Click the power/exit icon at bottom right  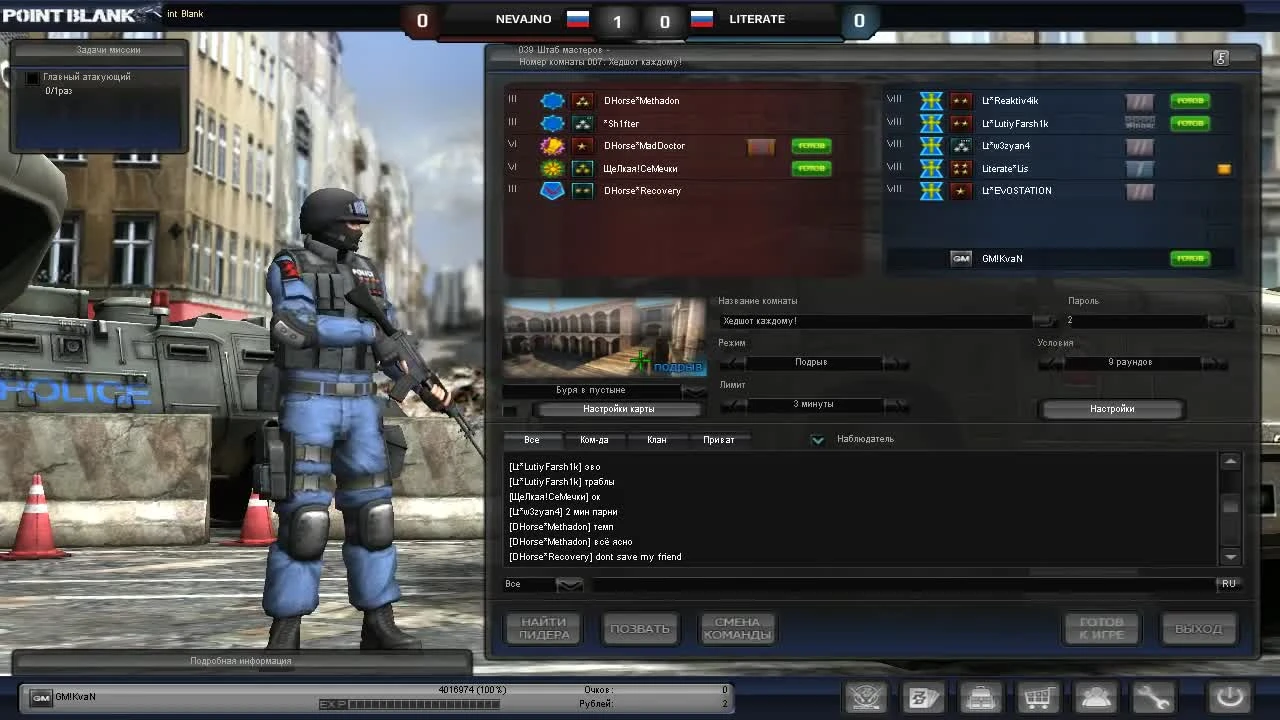click(x=1229, y=697)
